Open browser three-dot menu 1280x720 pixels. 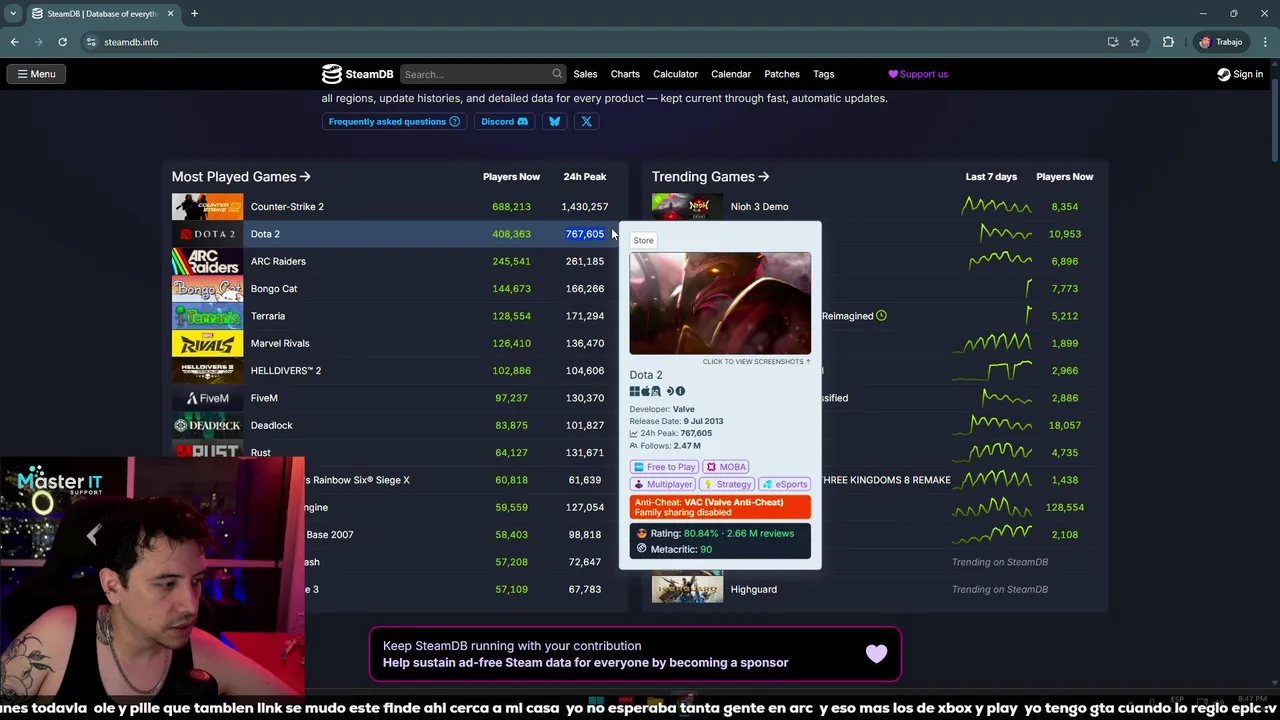(x=1265, y=42)
